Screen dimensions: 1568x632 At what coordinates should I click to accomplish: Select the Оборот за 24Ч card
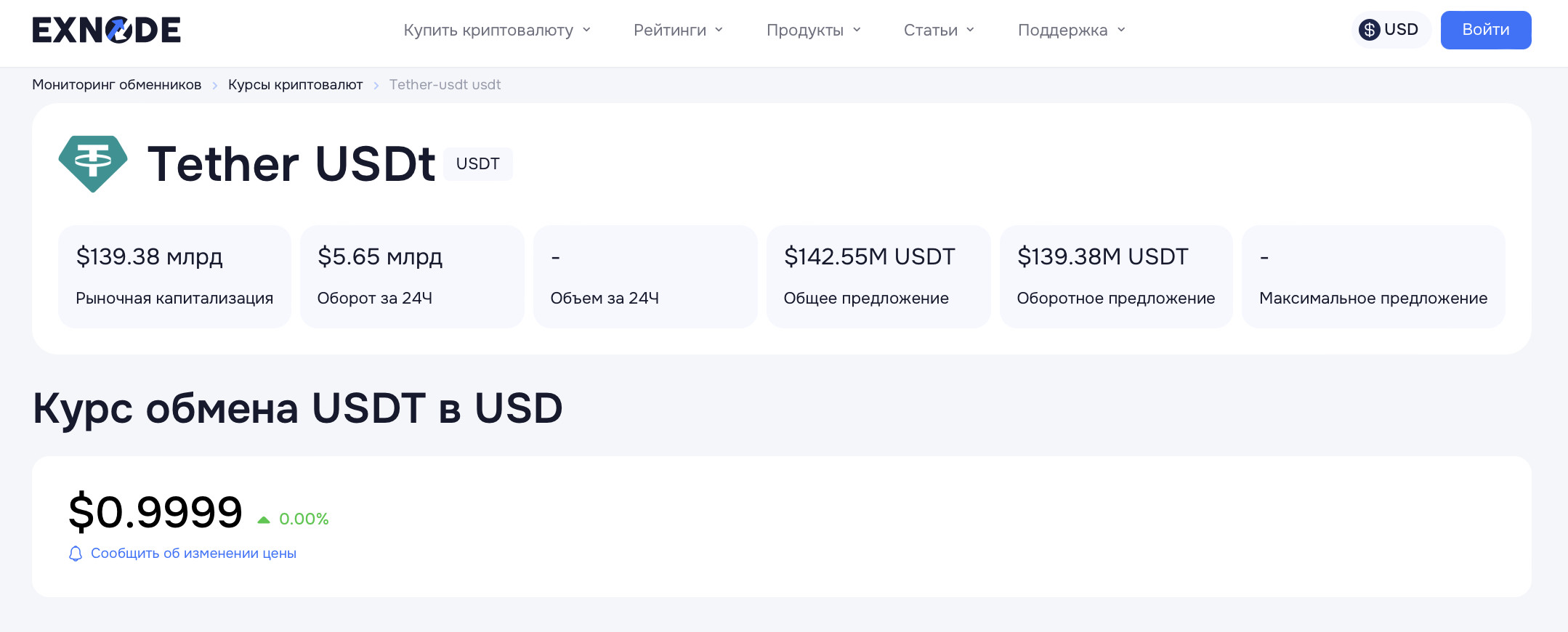[412, 277]
